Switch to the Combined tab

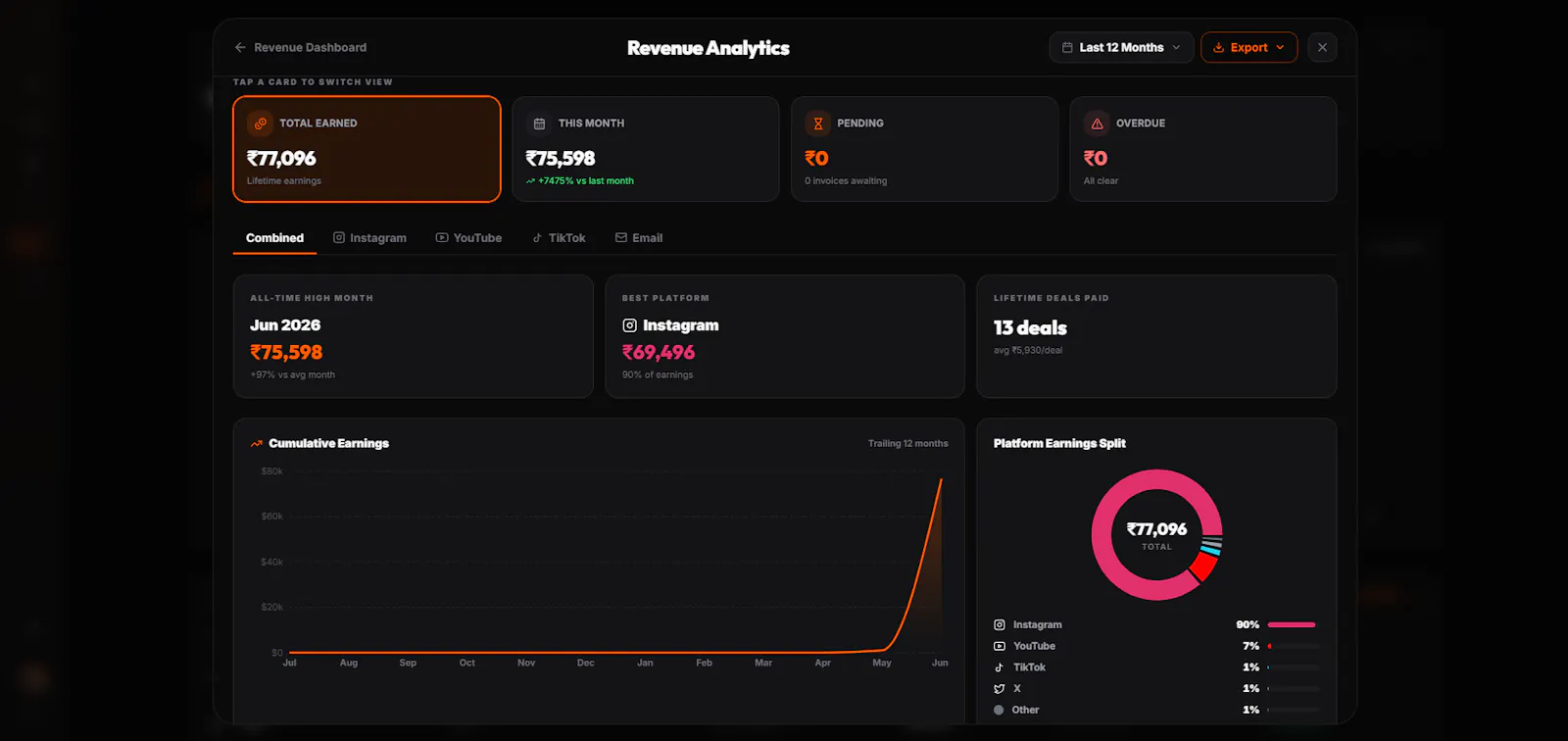point(274,238)
